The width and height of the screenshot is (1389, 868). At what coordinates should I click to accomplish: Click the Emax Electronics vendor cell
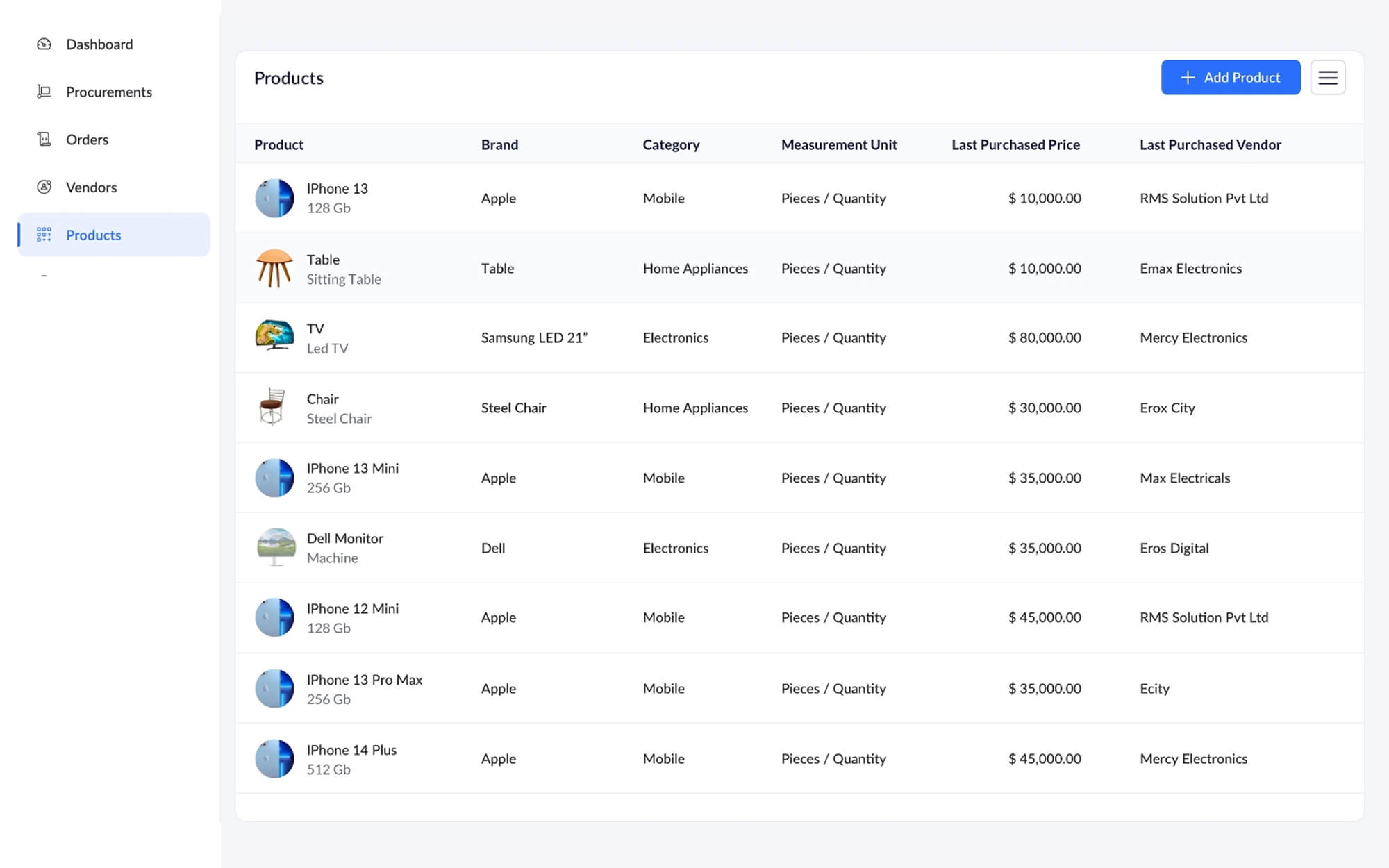pyautogui.click(x=1190, y=268)
